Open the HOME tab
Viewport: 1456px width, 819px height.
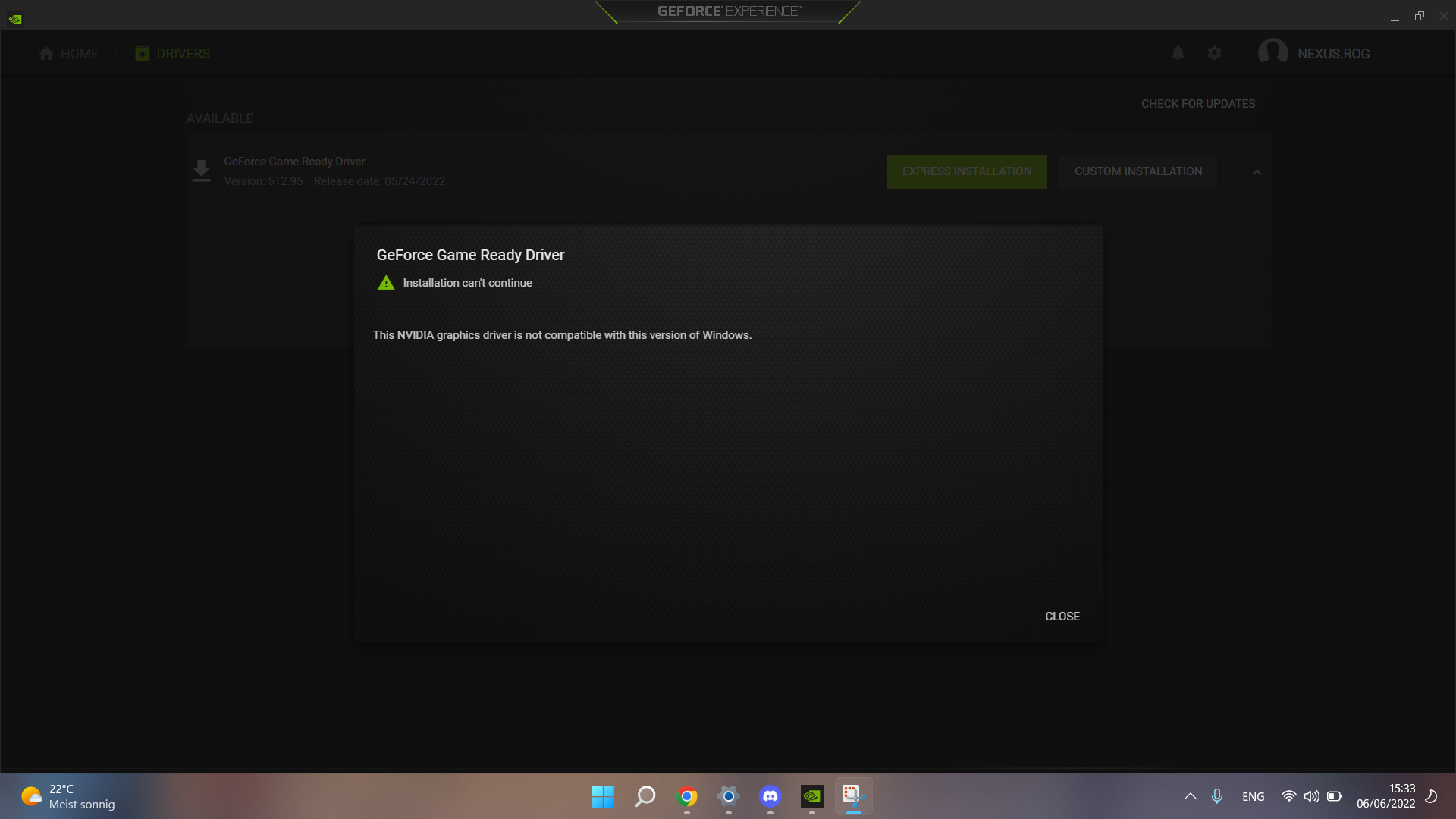click(69, 54)
